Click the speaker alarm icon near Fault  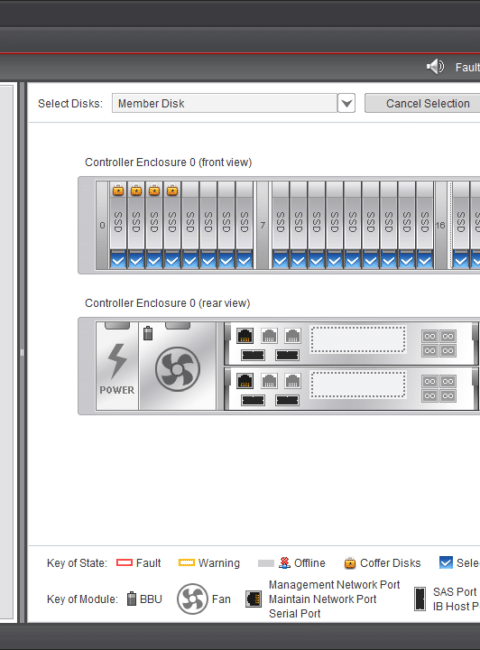(435, 66)
